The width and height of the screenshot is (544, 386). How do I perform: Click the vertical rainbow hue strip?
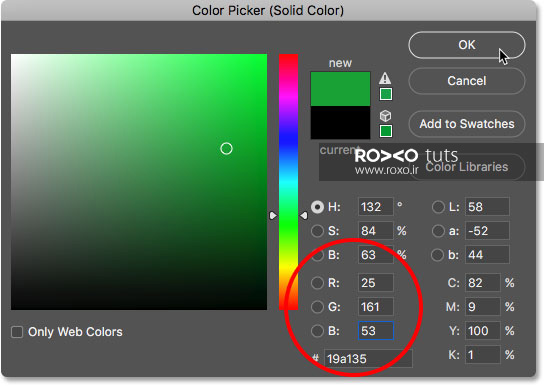(288, 182)
